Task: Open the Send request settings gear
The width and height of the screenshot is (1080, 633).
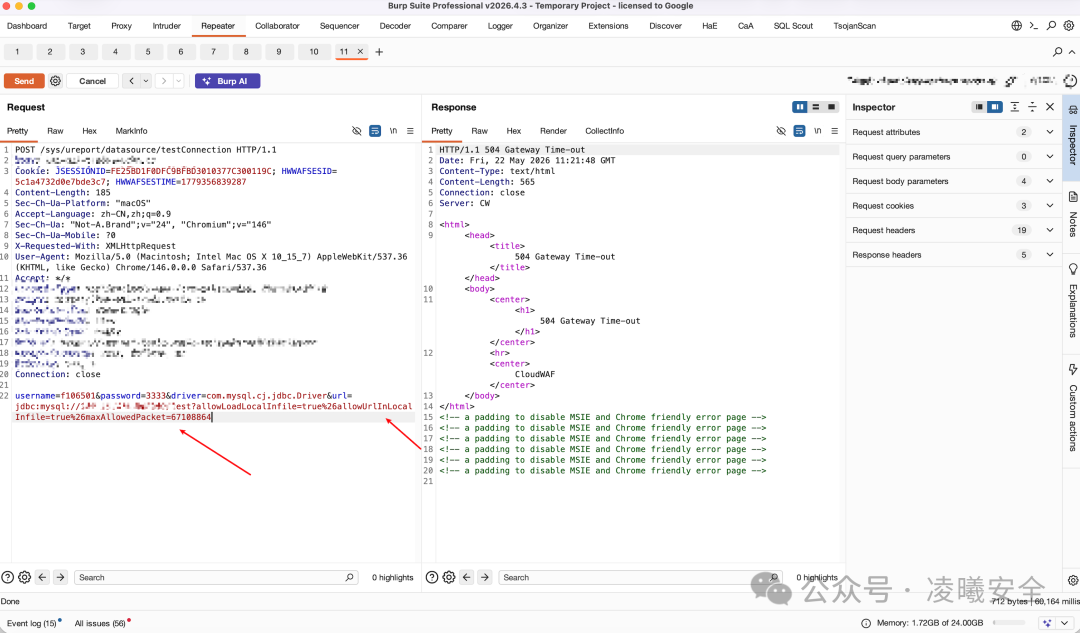Action: tap(56, 81)
